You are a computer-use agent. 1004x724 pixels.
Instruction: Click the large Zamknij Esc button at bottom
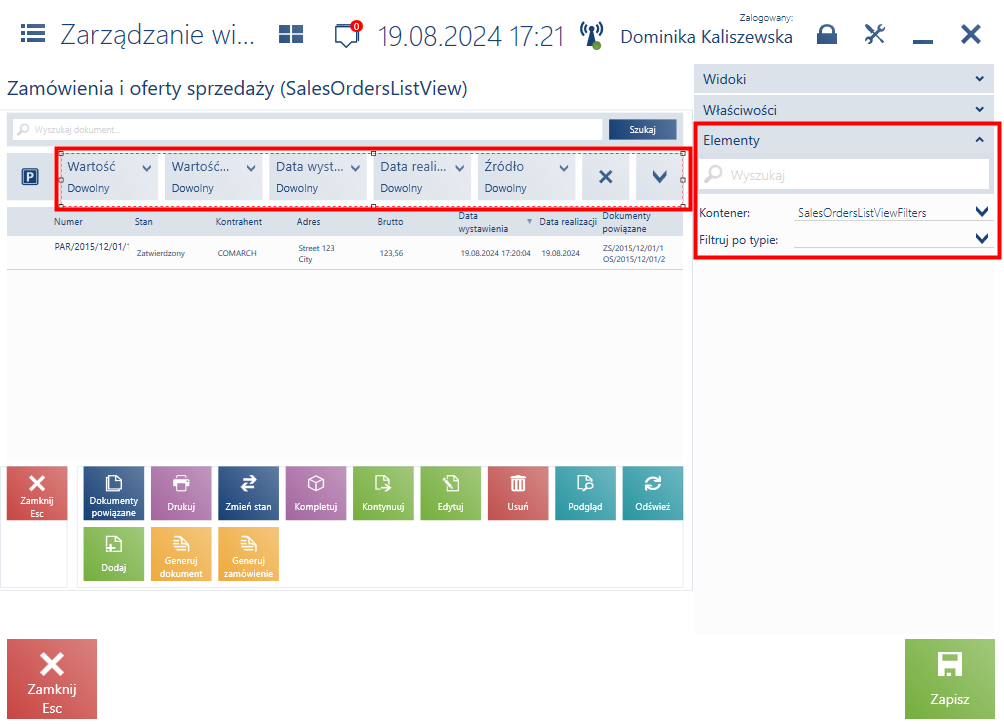click(x=52, y=679)
